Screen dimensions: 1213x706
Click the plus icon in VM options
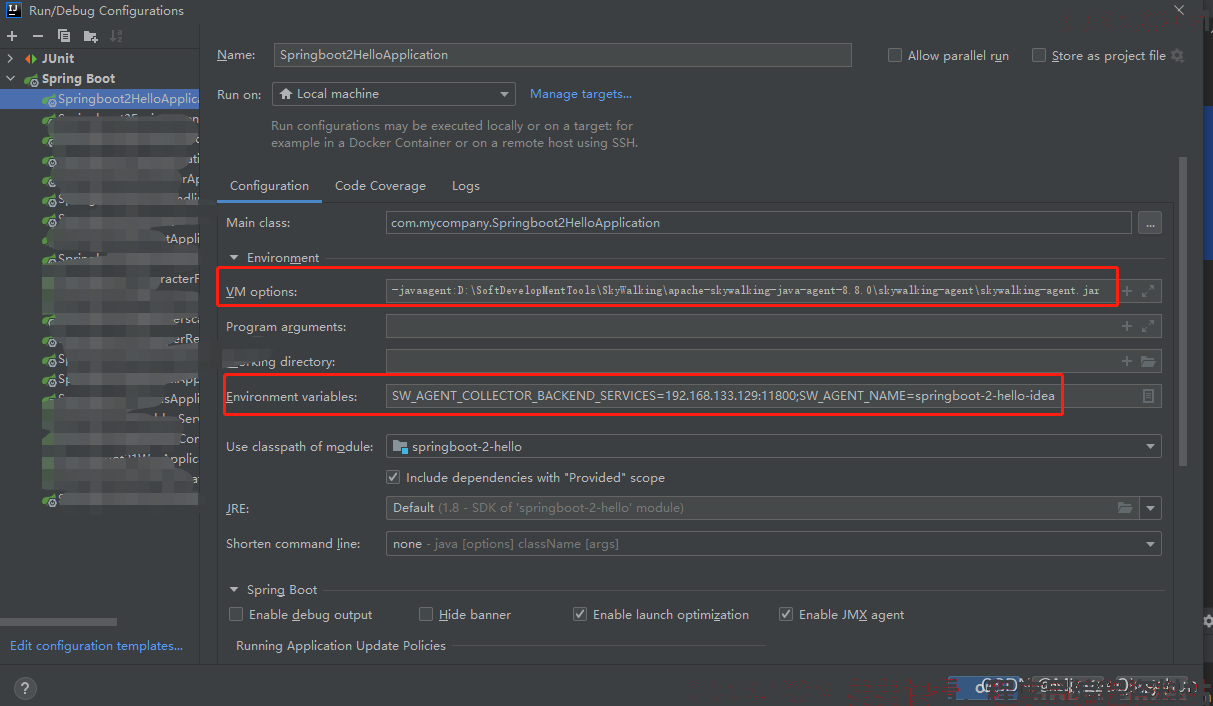(1127, 291)
